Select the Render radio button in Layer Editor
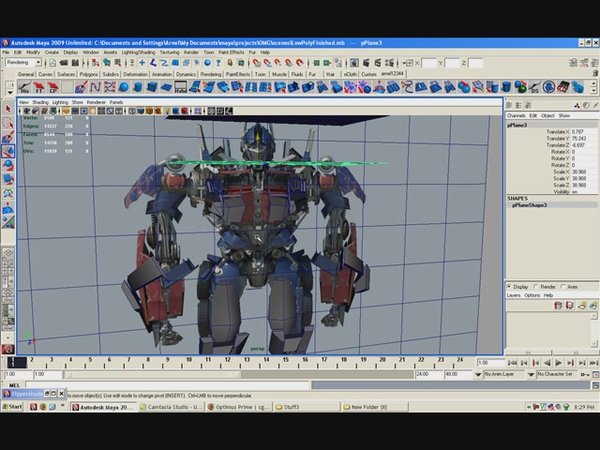This screenshot has height=450, width=600. pyautogui.click(x=538, y=287)
